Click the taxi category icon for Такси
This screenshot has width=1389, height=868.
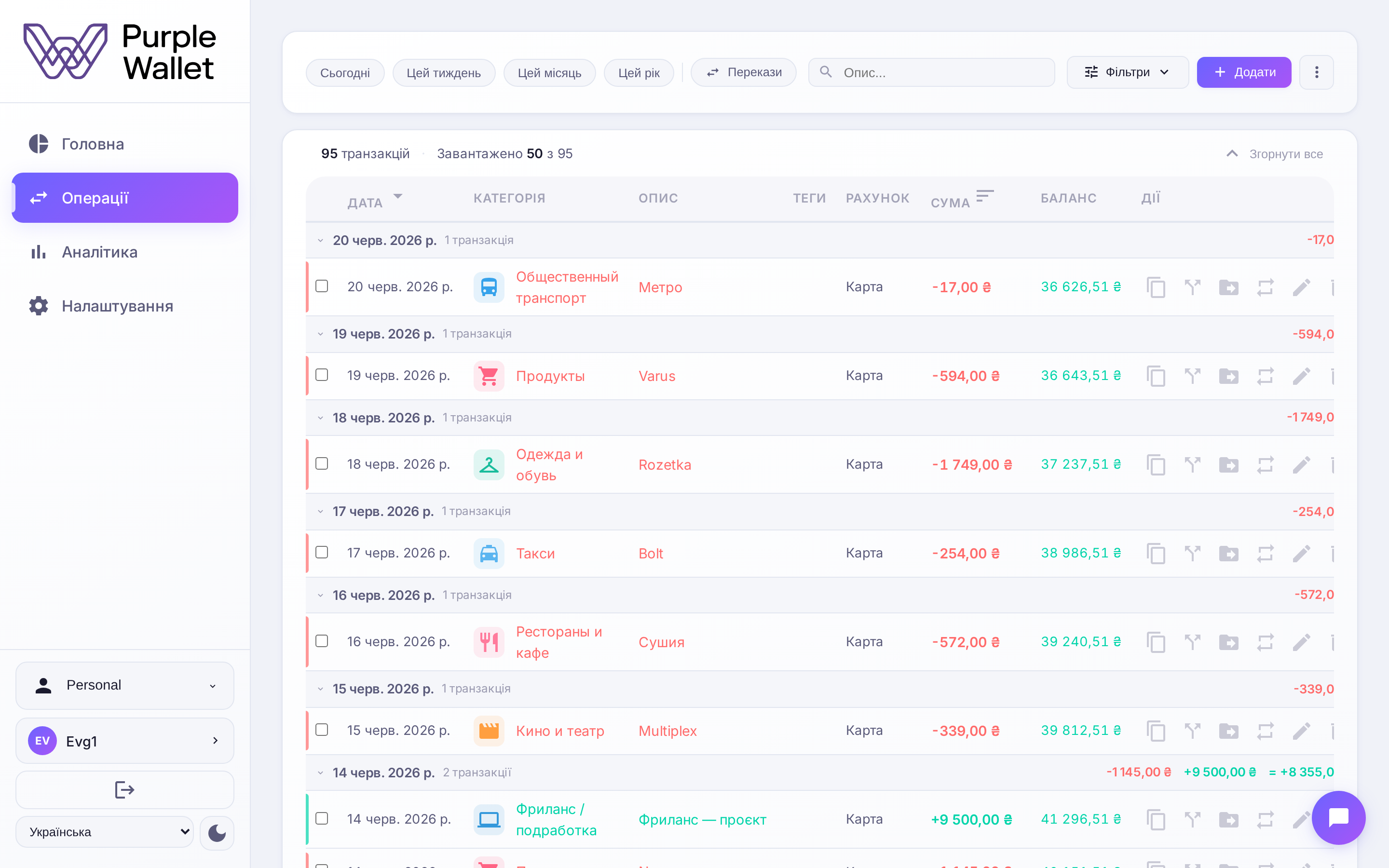pyautogui.click(x=489, y=554)
